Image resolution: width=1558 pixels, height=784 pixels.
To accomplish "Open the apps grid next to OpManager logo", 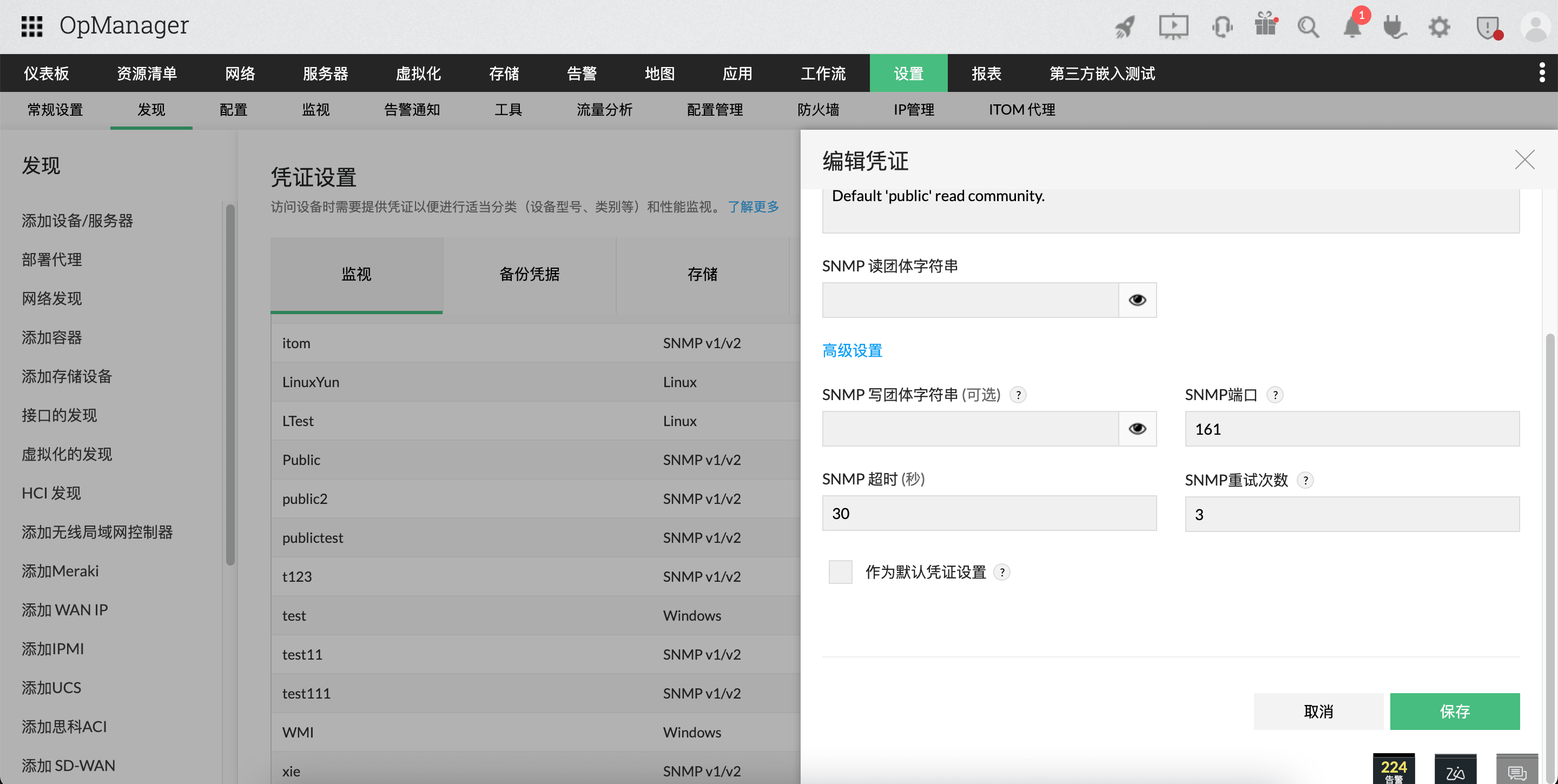I will [x=31, y=26].
